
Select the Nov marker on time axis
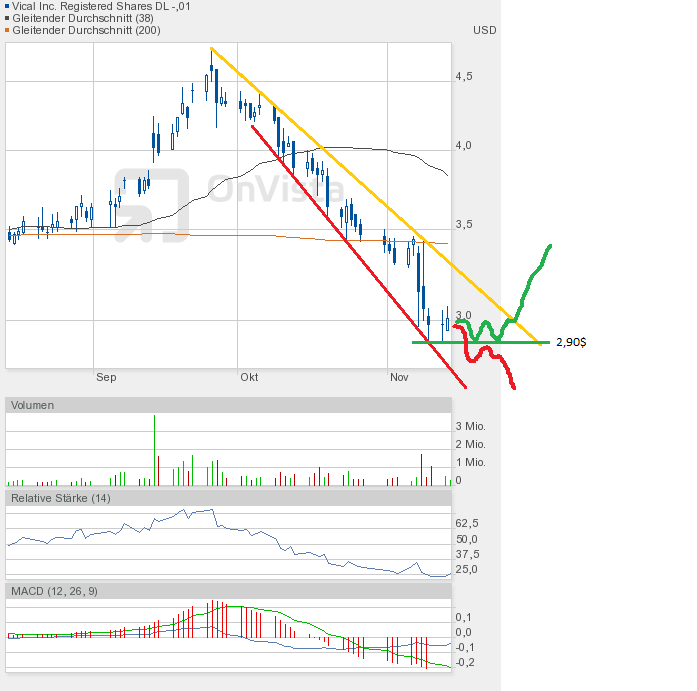click(399, 377)
